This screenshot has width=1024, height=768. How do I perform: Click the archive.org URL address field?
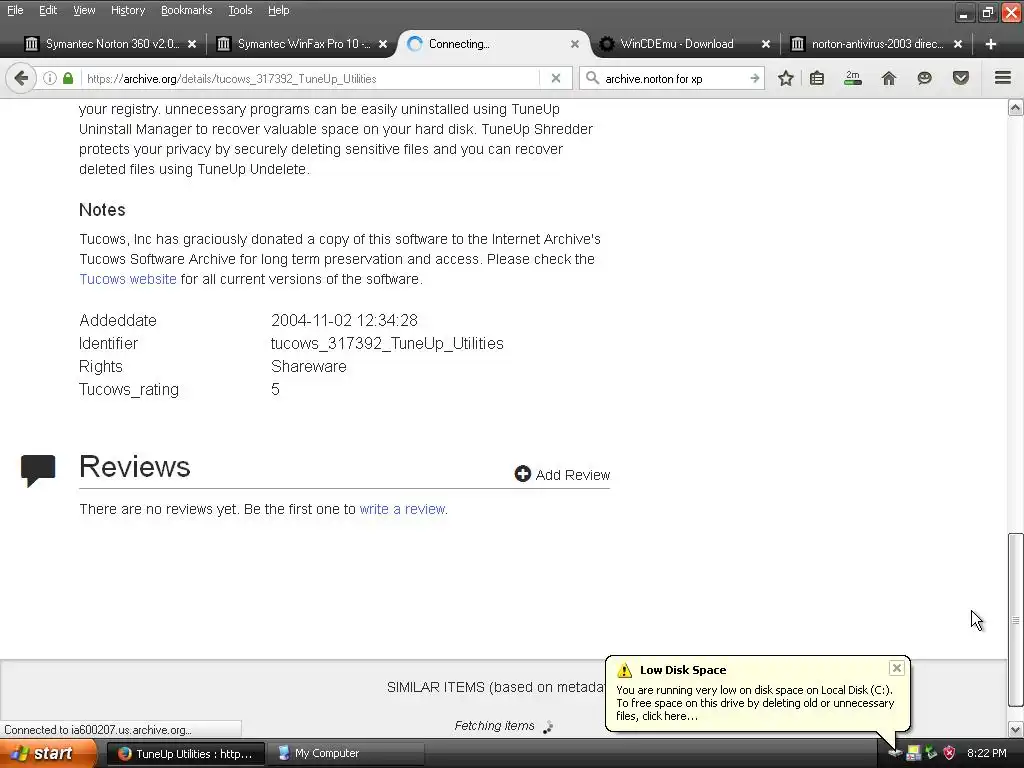point(312,78)
